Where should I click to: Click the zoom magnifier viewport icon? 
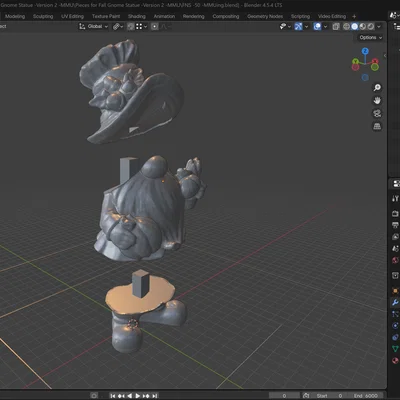coord(377,88)
